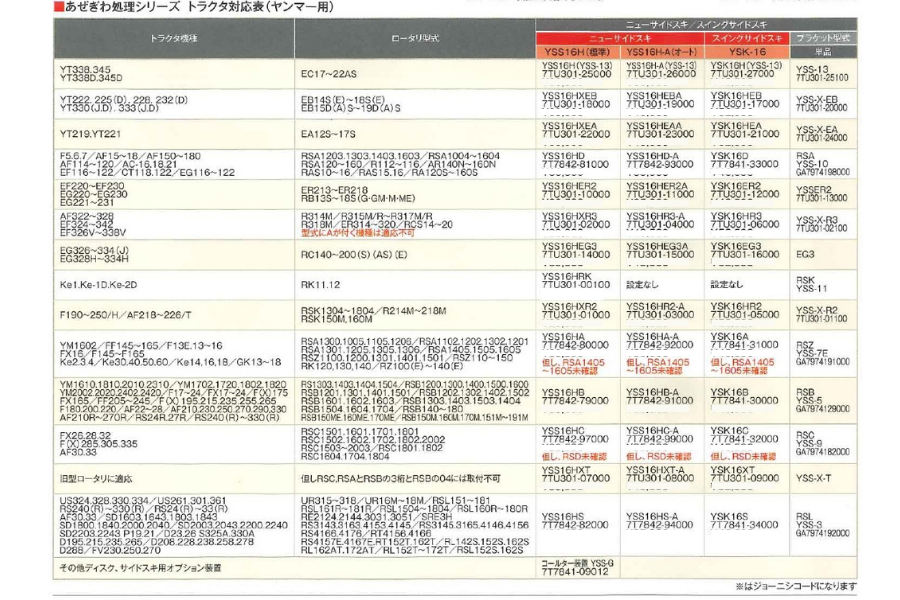The width and height of the screenshot is (900, 600).
Task: Click rotary cell 'EA12S~17S'
Action: click(x=328, y=134)
